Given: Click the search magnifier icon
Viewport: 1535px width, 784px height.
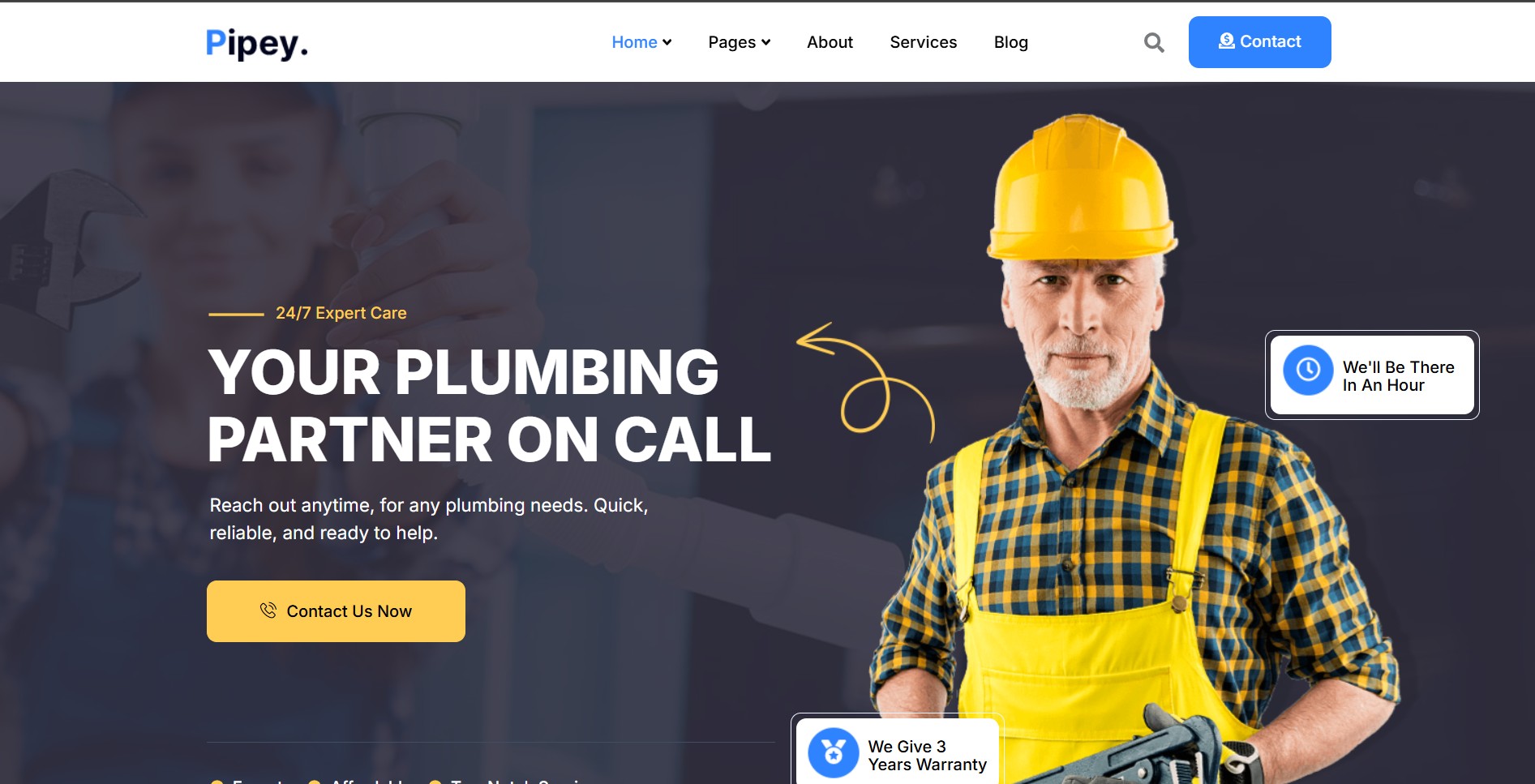Looking at the screenshot, I should tap(1154, 42).
